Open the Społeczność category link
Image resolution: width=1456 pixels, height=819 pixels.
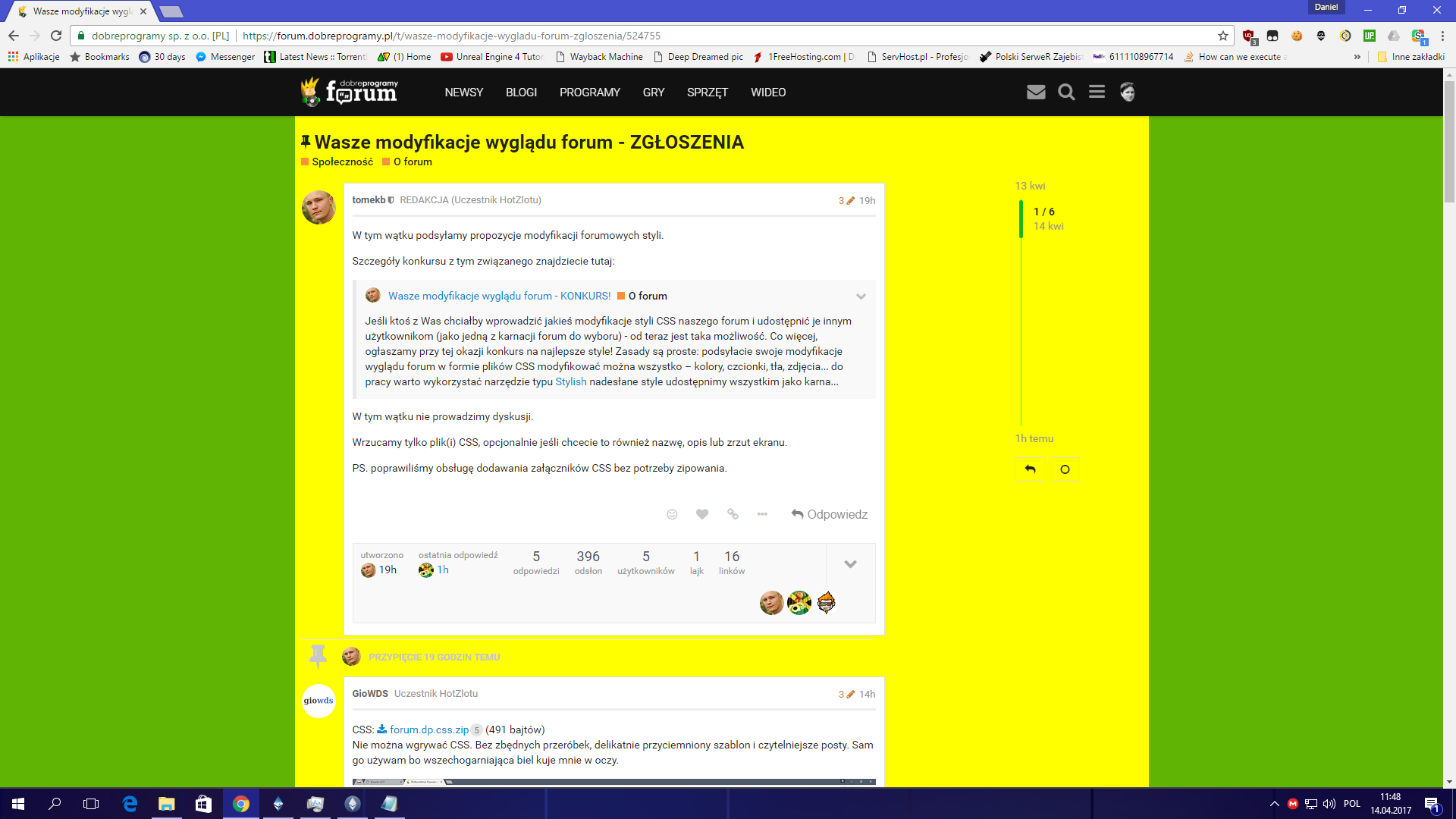(x=337, y=162)
